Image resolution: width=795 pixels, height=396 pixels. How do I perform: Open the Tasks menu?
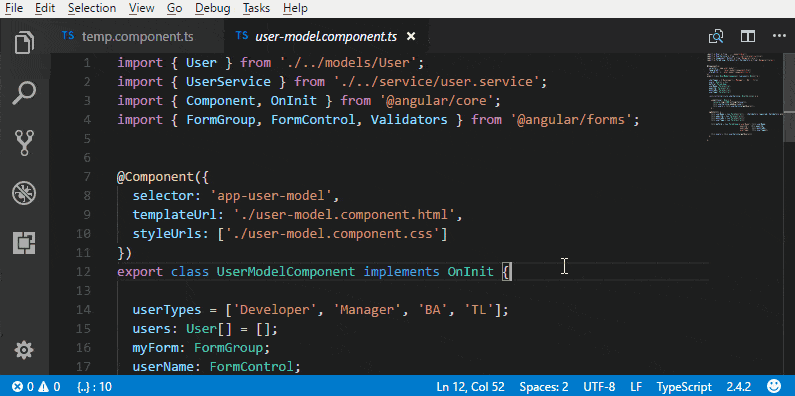[x=257, y=8]
